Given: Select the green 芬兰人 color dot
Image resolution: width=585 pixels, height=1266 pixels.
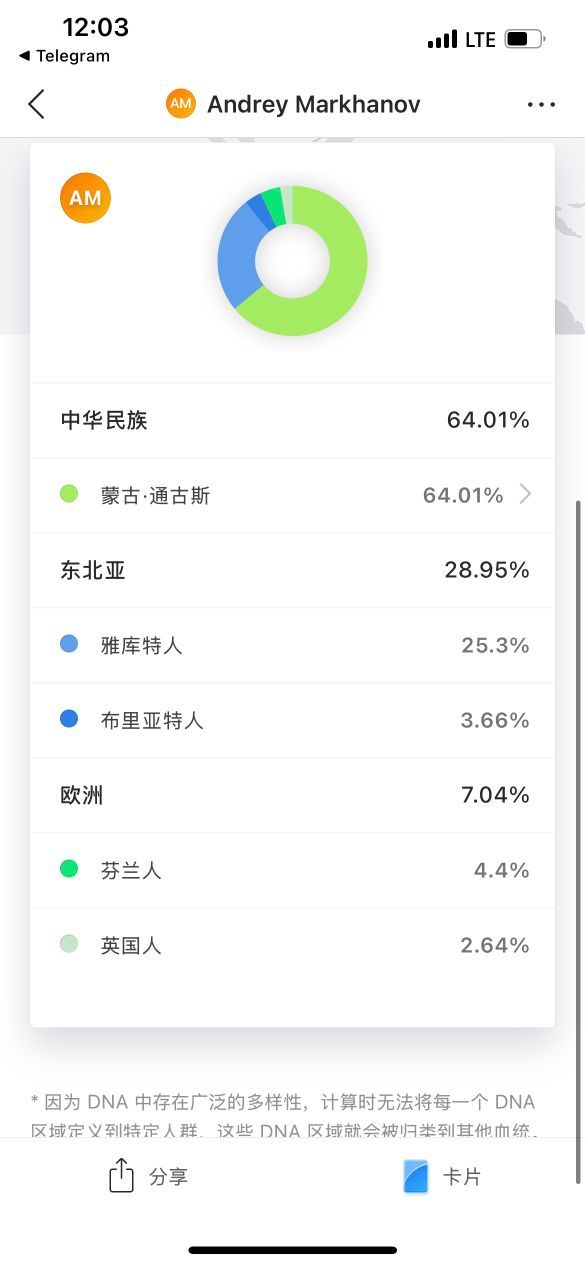Looking at the screenshot, I should [69, 869].
